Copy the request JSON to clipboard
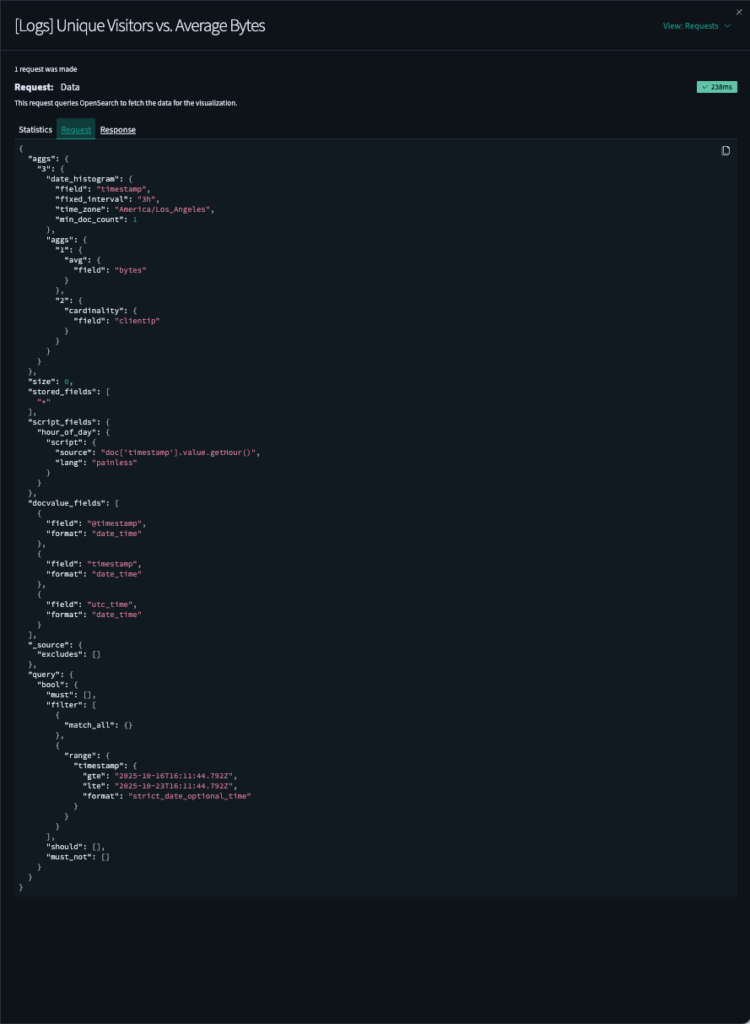 726,149
